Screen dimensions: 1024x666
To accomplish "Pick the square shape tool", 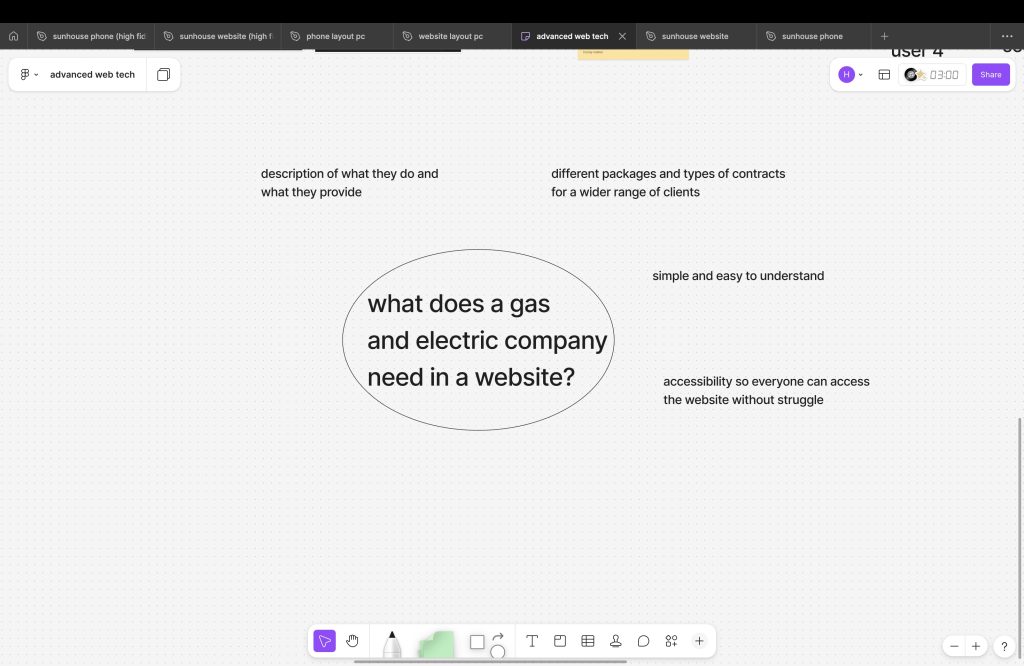I will point(477,642).
